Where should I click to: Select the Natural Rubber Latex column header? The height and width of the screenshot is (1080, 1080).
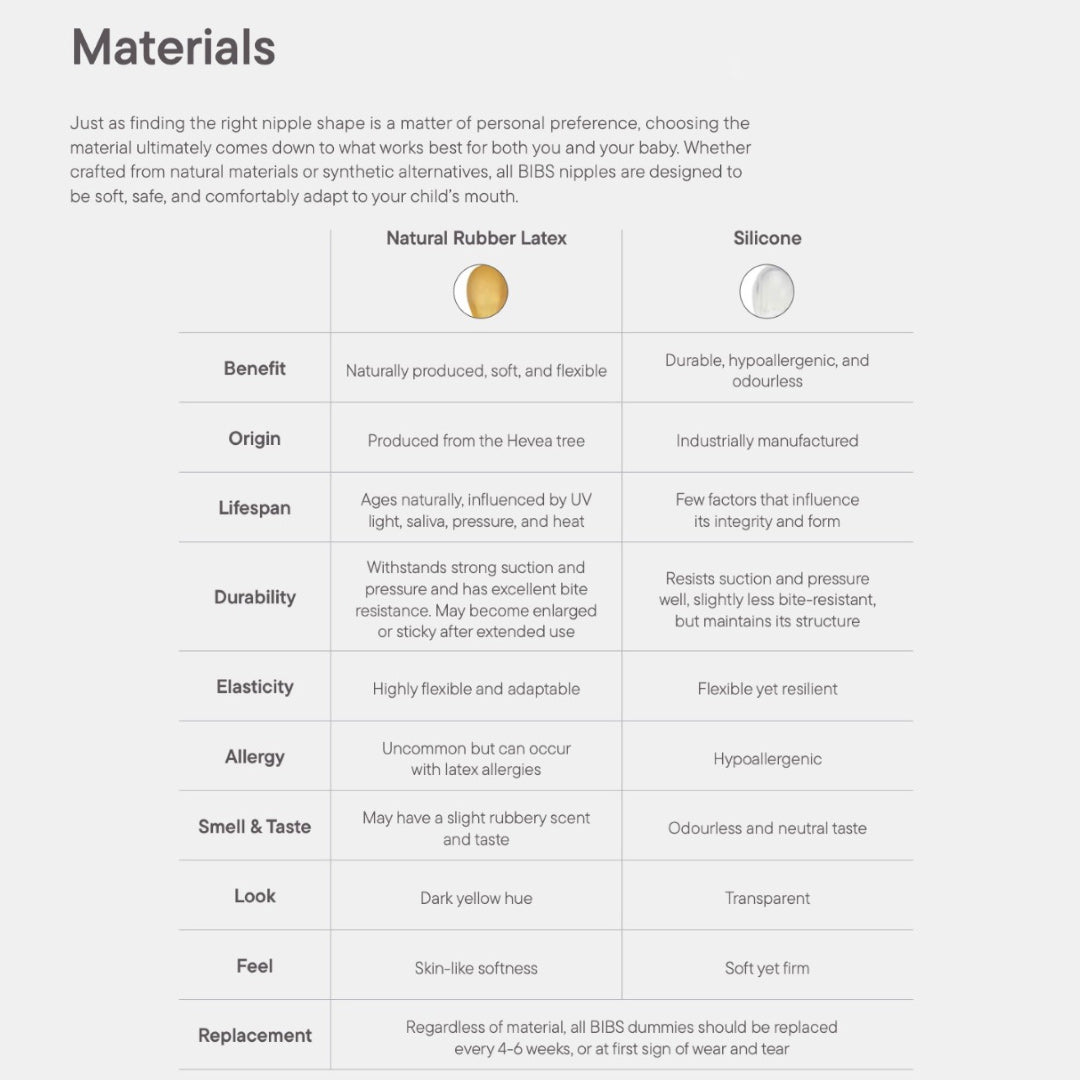pos(476,238)
